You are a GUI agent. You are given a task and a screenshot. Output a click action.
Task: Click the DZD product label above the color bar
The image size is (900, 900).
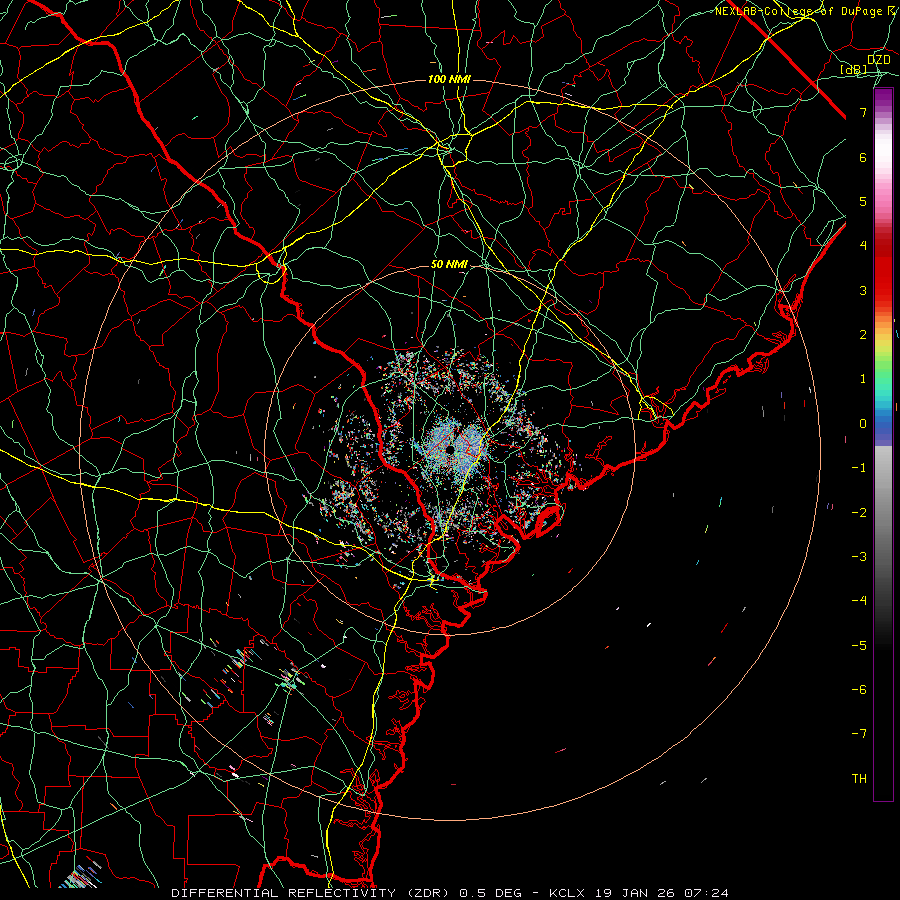pyautogui.click(x=878, y=60)
